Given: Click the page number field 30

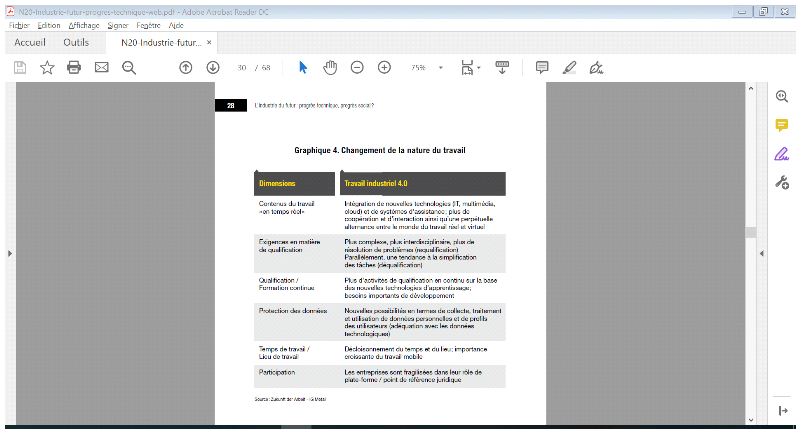Looking at the screenshot, I should [x=242, y=67].
